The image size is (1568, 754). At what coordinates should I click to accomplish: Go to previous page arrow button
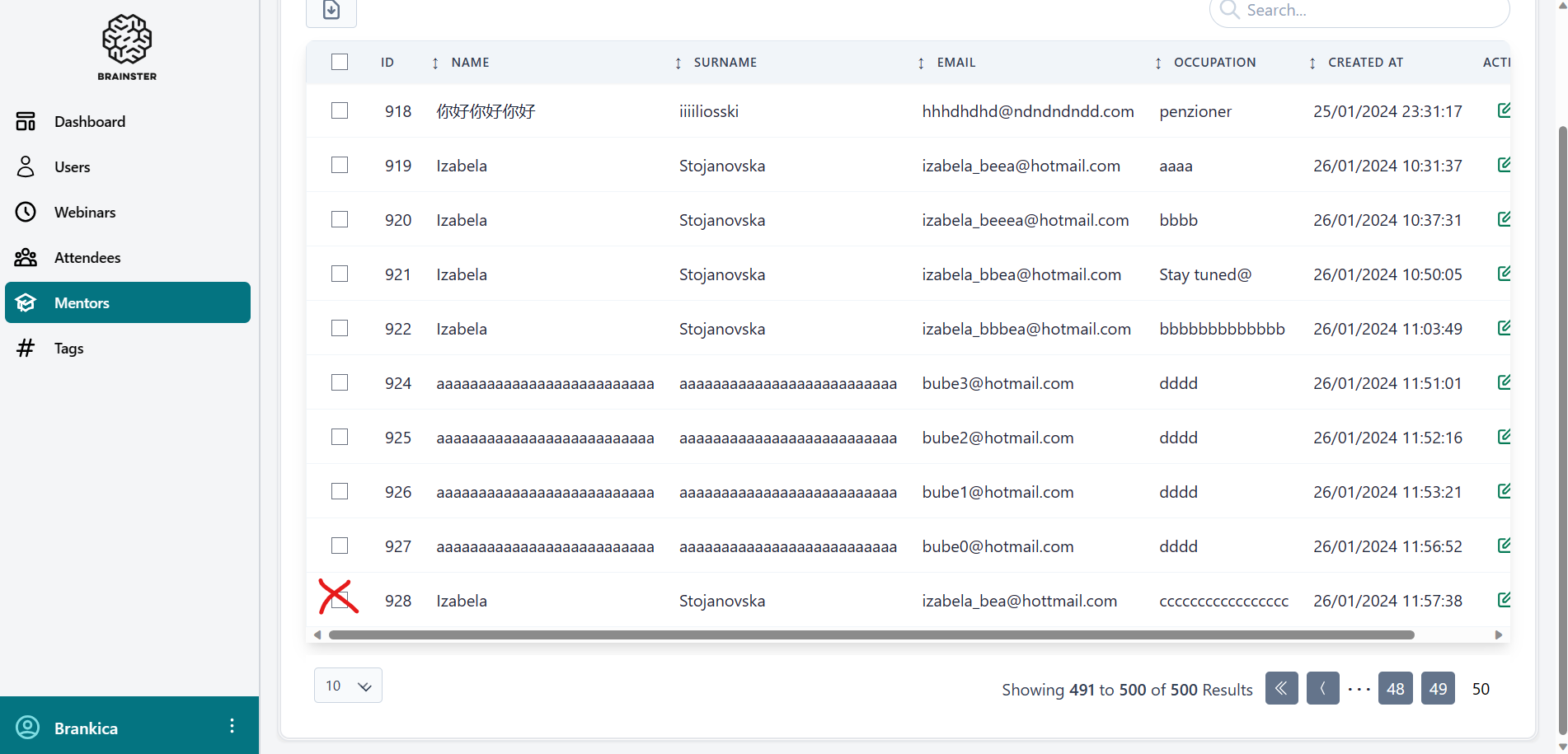click(1322, 688)
